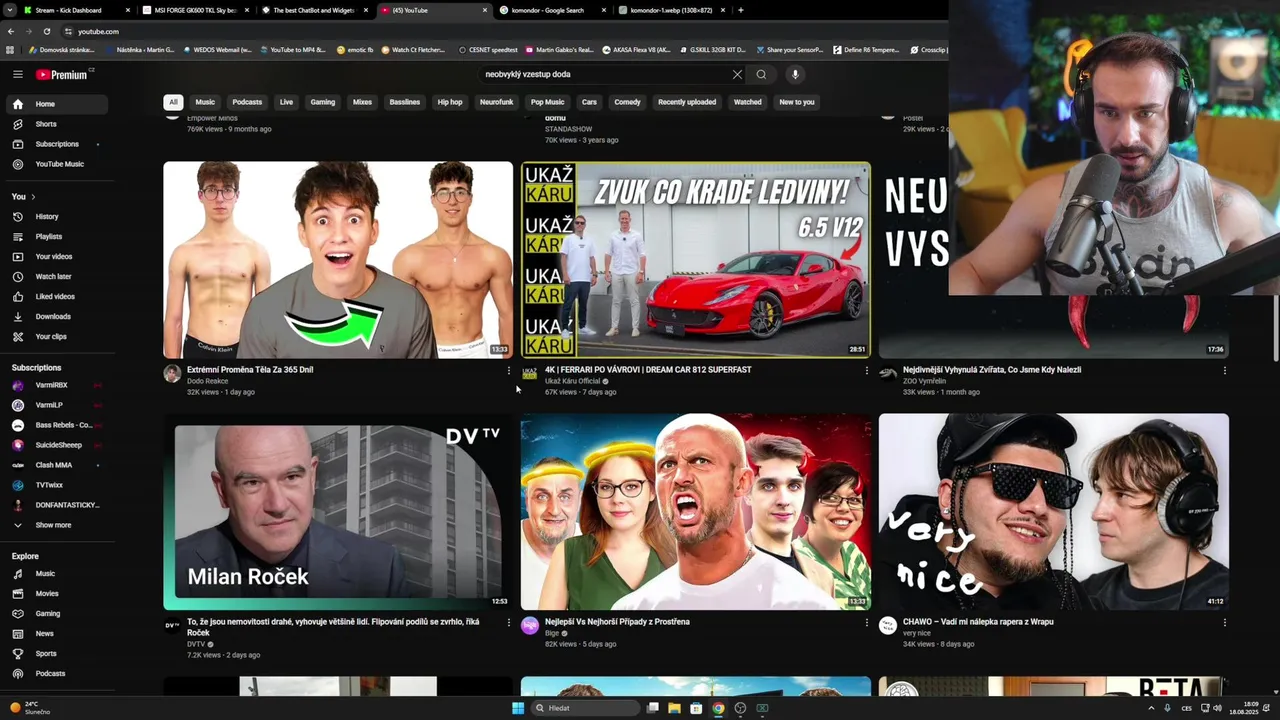Open the more options menu for Nejdivnější Vyhynulá Zvířata video
Image resolution: width=1280 pixels, height=720 pixels.
[x=1225, y=371]
